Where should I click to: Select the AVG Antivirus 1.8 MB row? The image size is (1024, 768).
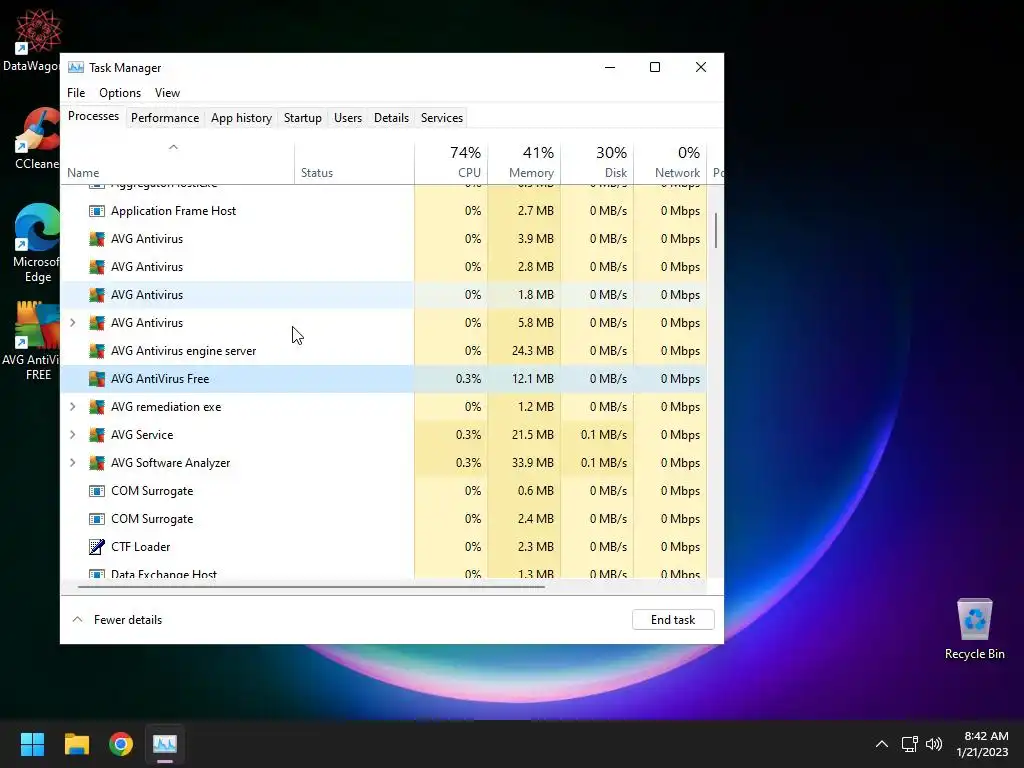384,295
